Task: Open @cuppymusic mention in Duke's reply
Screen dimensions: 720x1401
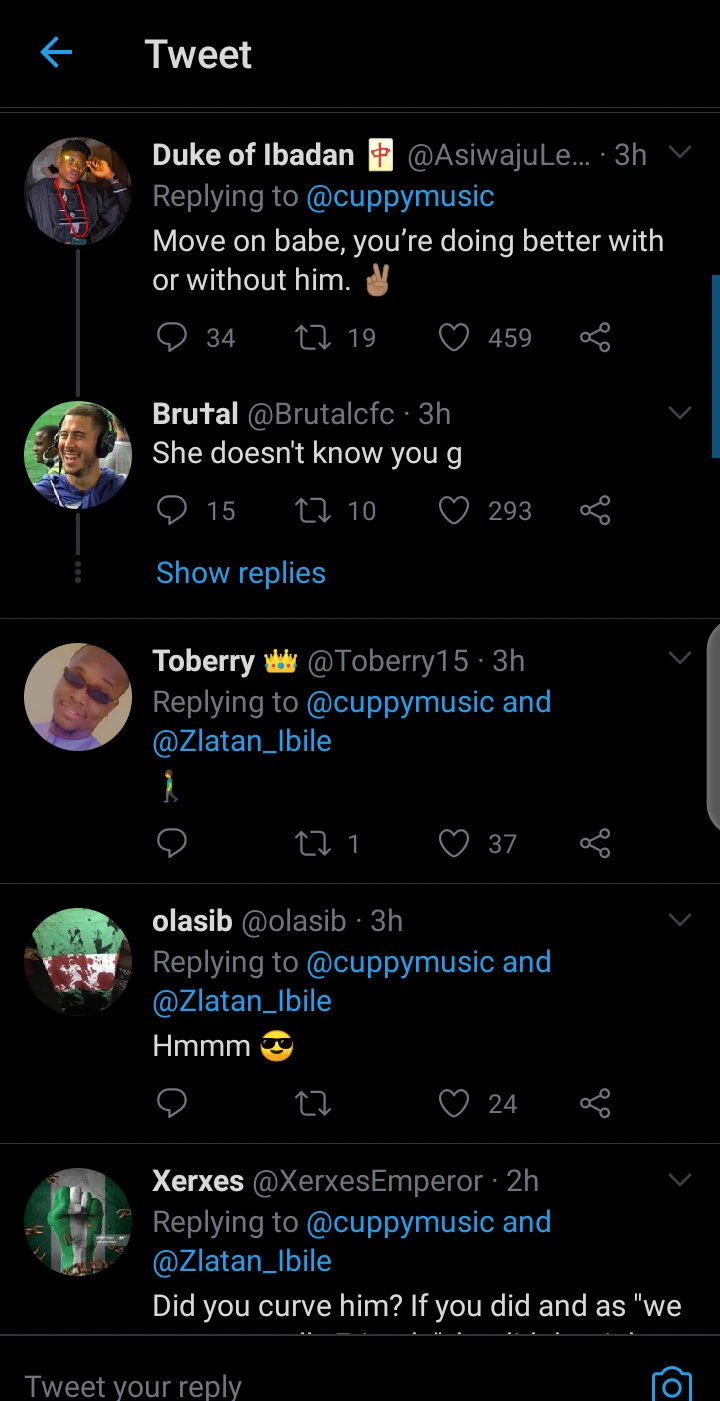Action: coord(400,196)
